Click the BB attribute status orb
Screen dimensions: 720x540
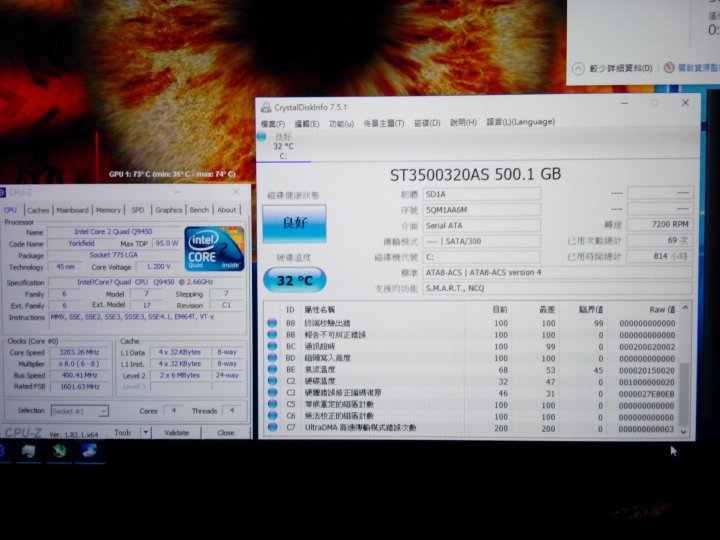coord(272,334)
